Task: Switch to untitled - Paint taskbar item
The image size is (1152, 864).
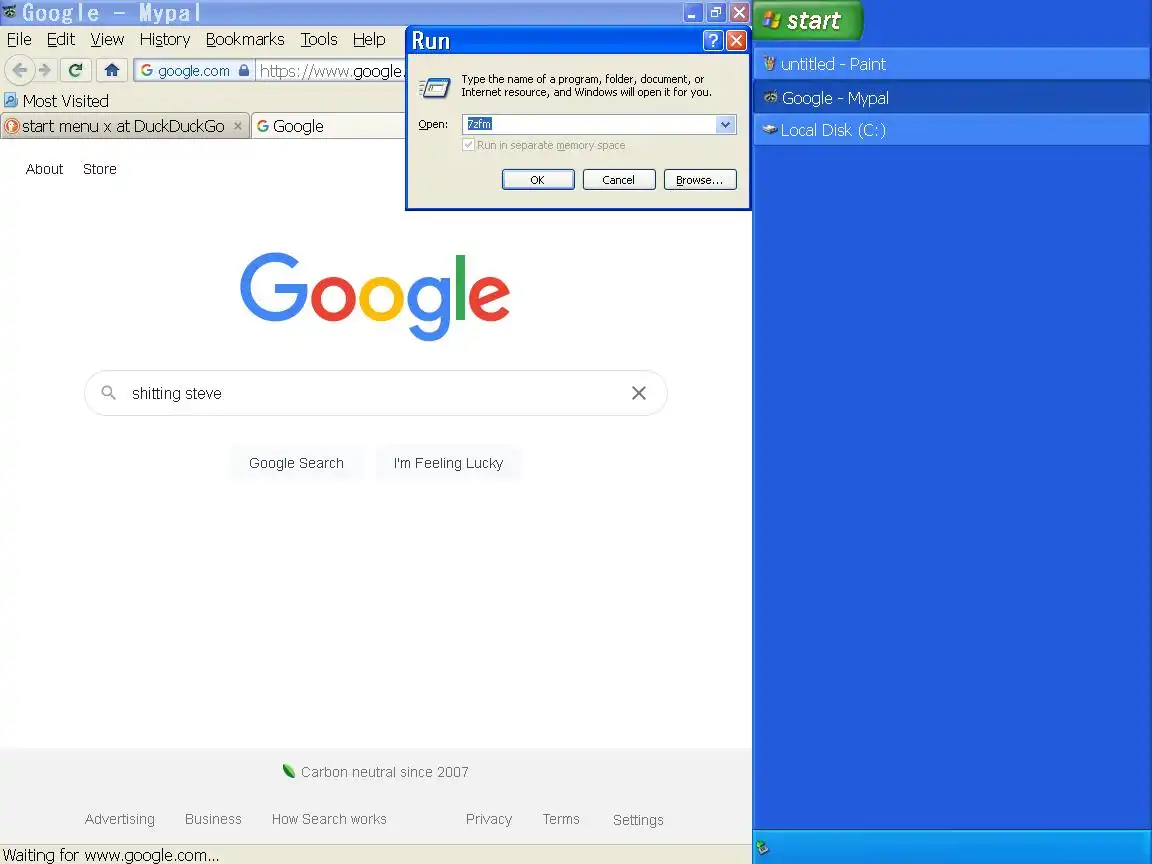Action: coord(951,64)
